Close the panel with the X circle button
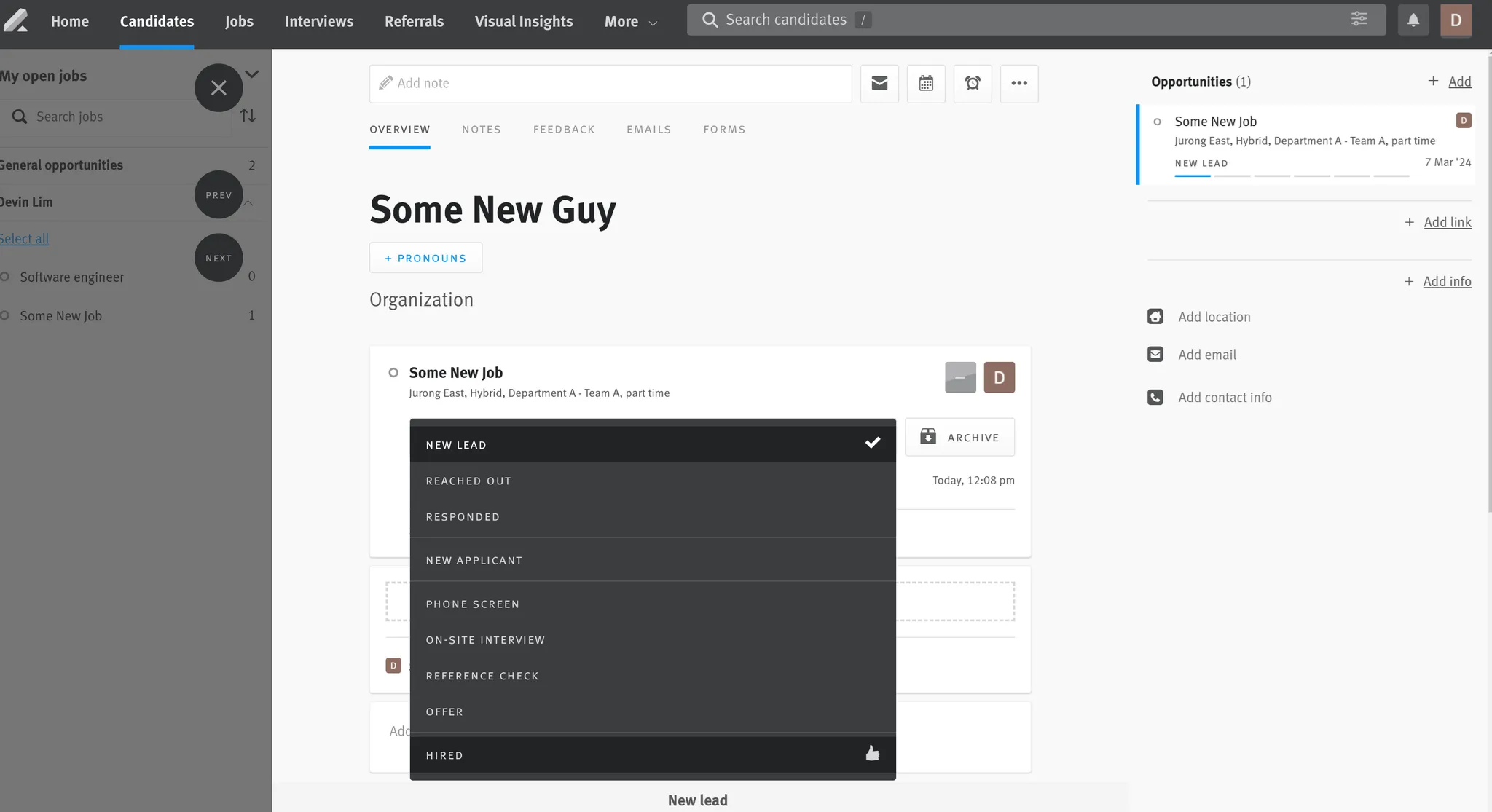This screenshot has height=812, width=1492. [x=219, y=88]
